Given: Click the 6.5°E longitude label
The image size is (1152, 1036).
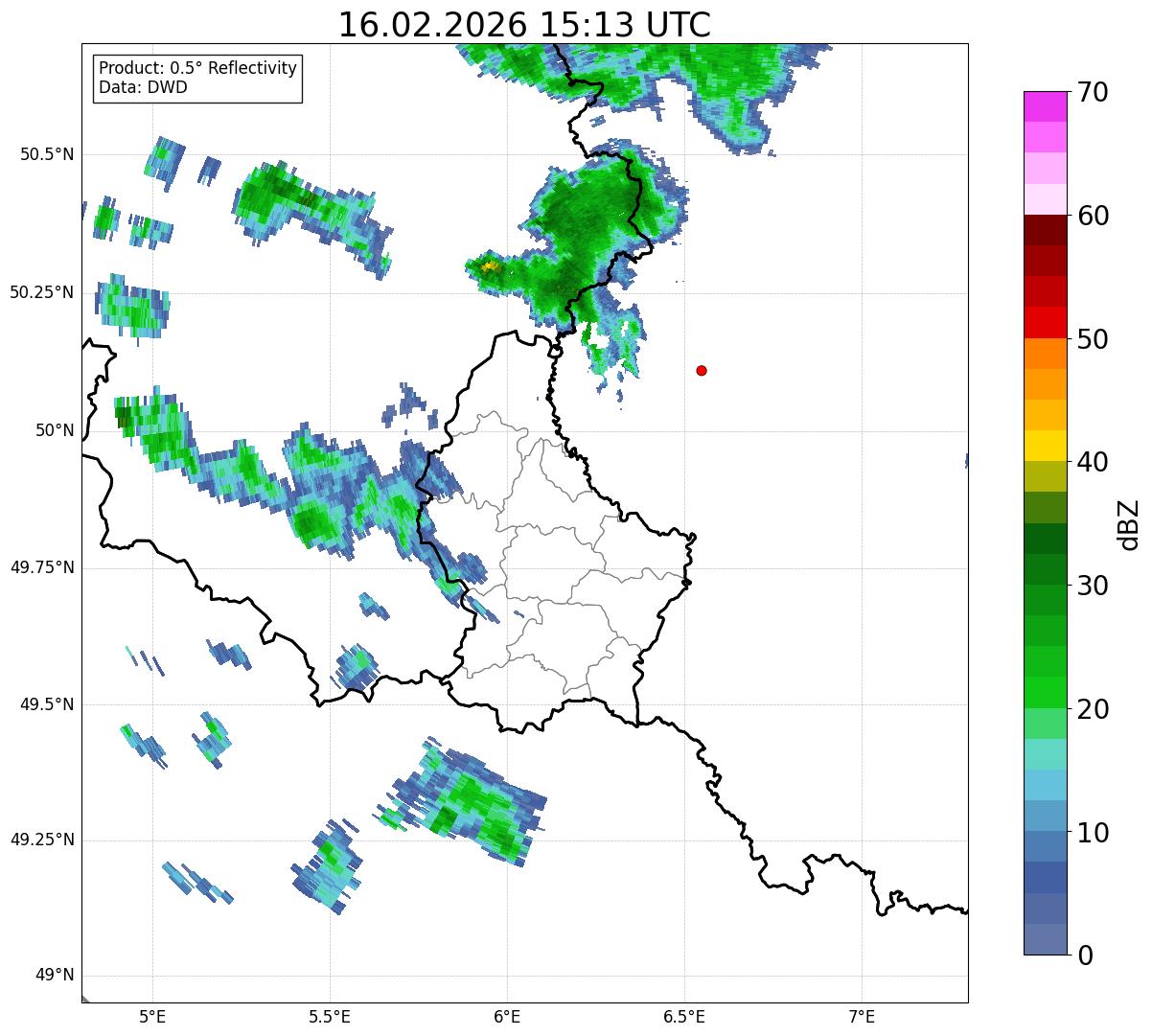Looking at the screenshot, I should (684, 1016).
